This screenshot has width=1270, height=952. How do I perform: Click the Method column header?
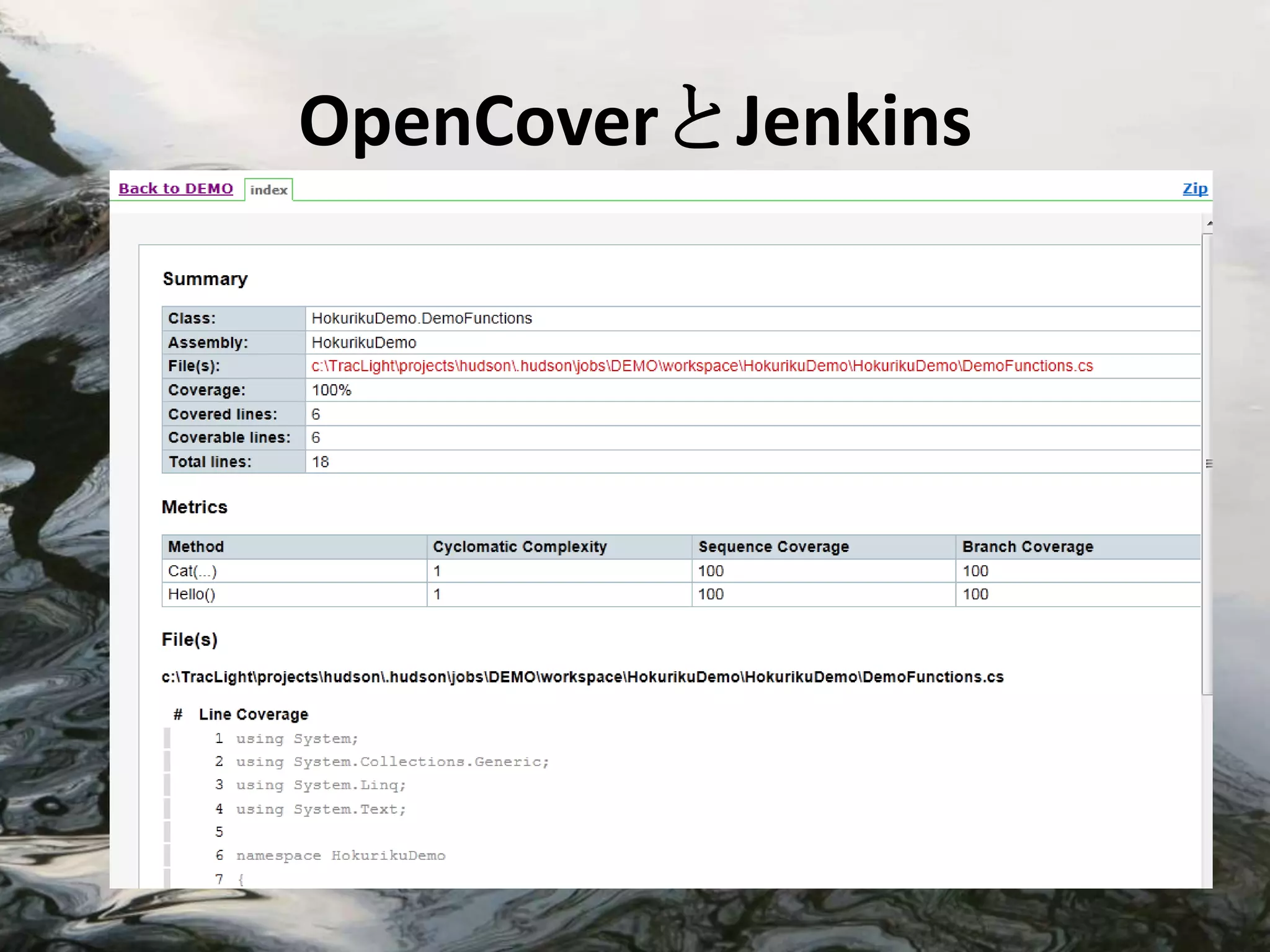tap(295, 547)
